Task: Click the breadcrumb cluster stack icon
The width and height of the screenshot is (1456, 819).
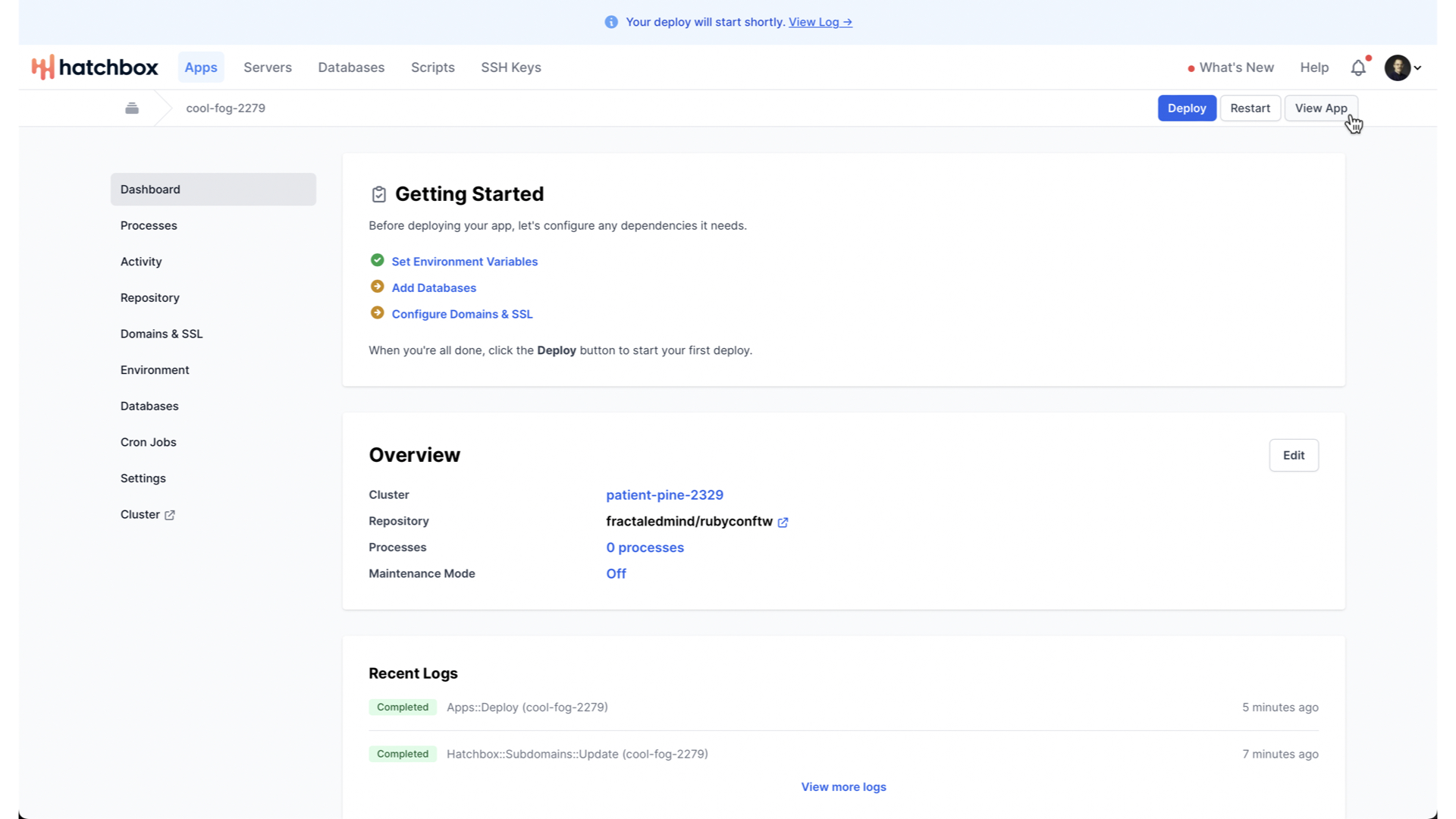Action: coord(132,108)
